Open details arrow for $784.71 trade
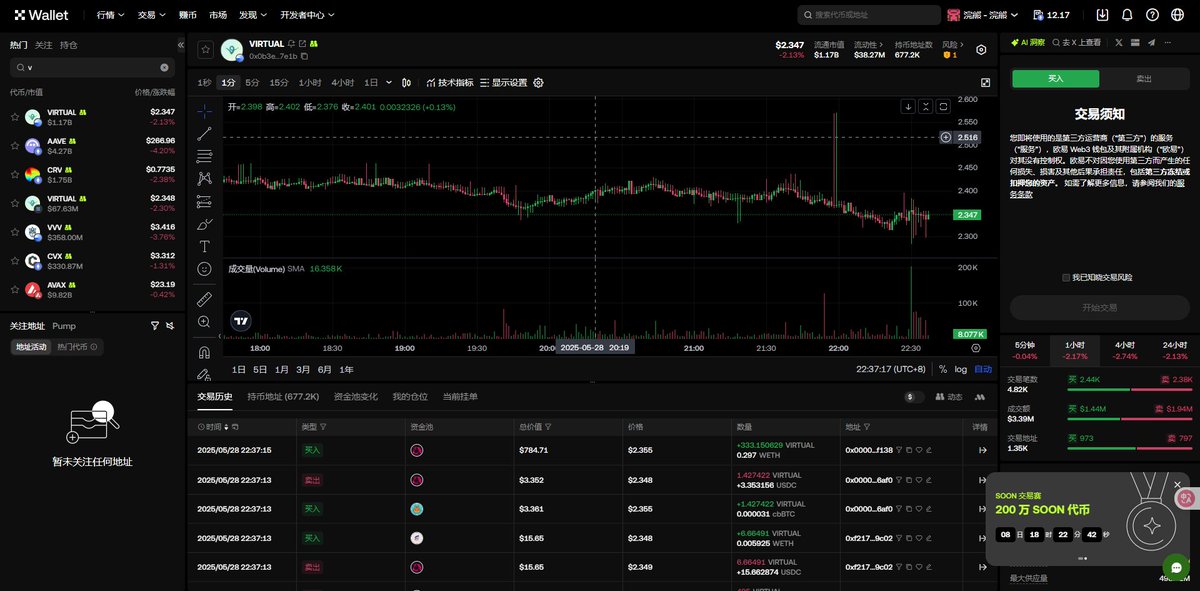Viewport: 1200px width, 591px height. [982, 451]
